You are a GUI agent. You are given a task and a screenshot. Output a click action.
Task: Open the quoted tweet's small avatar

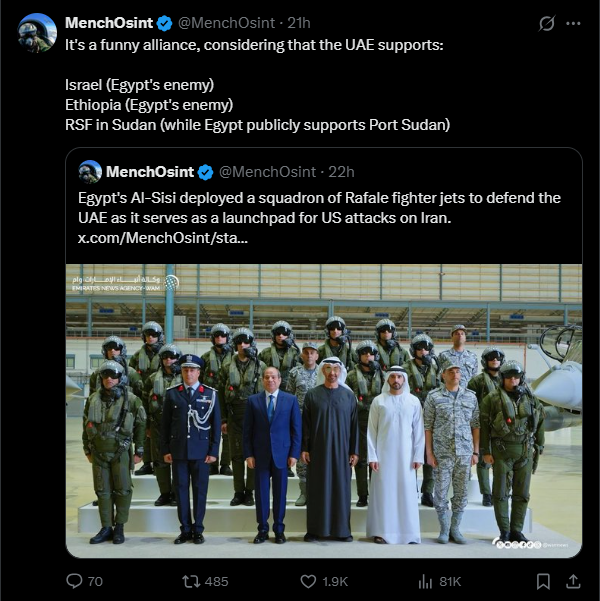[90, 172]
